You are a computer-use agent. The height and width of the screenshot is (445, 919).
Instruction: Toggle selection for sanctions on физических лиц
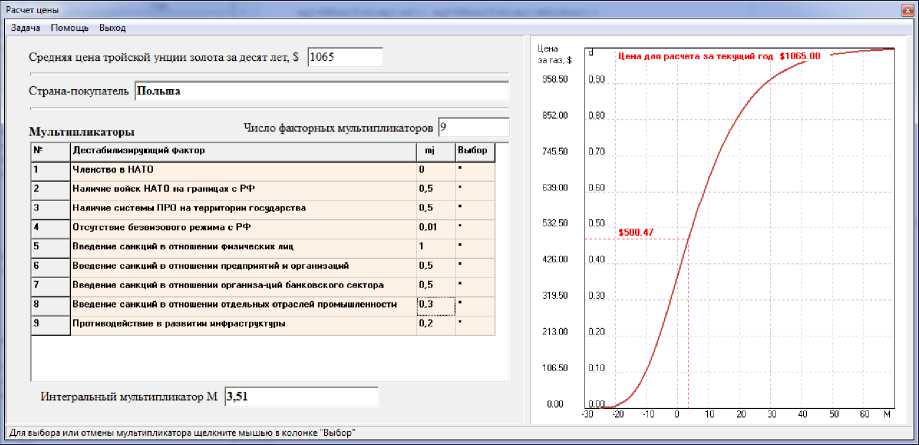(475, 247)
